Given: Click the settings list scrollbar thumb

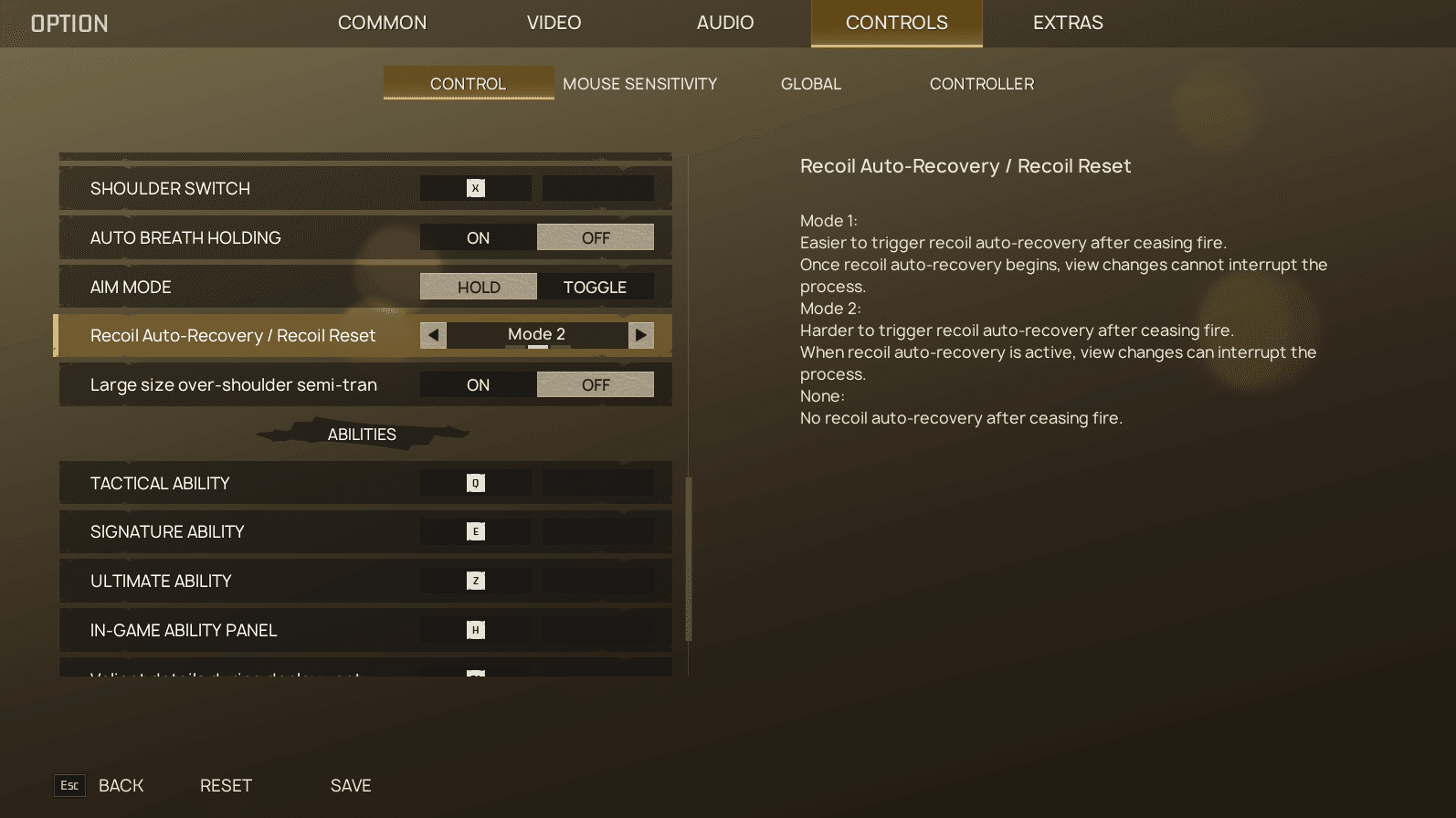Looking at the screenshot, I should click(x=689, y=558).
